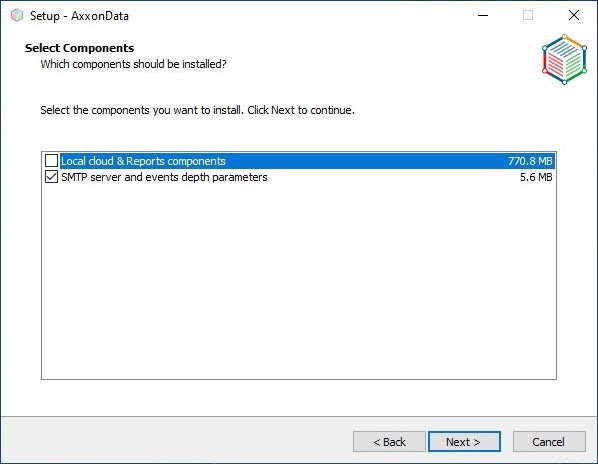Go back with the < Back button
598x464 pixels.
389,442
